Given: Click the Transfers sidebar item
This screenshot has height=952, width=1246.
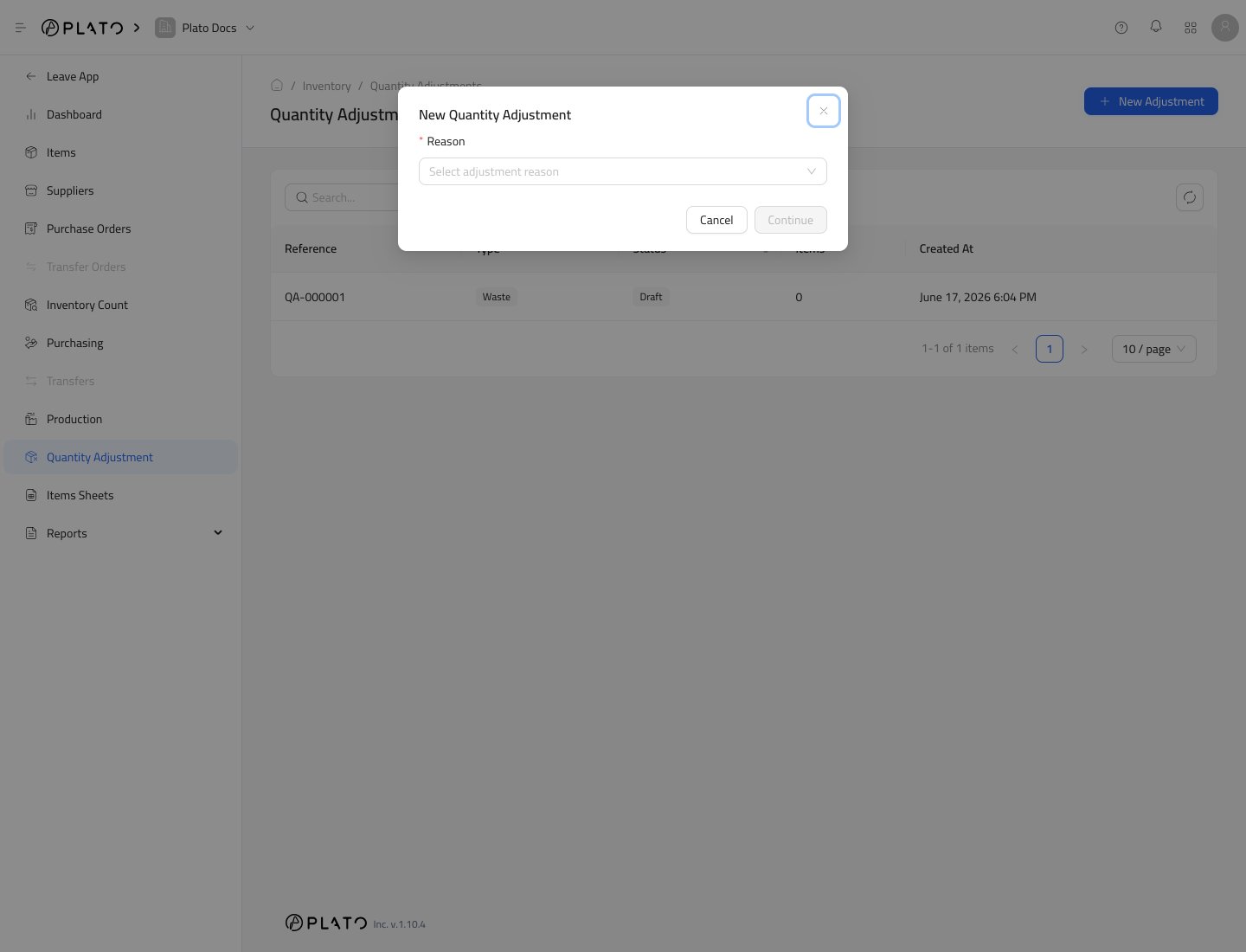Looking at the screenshot, I should pos(120,381).
